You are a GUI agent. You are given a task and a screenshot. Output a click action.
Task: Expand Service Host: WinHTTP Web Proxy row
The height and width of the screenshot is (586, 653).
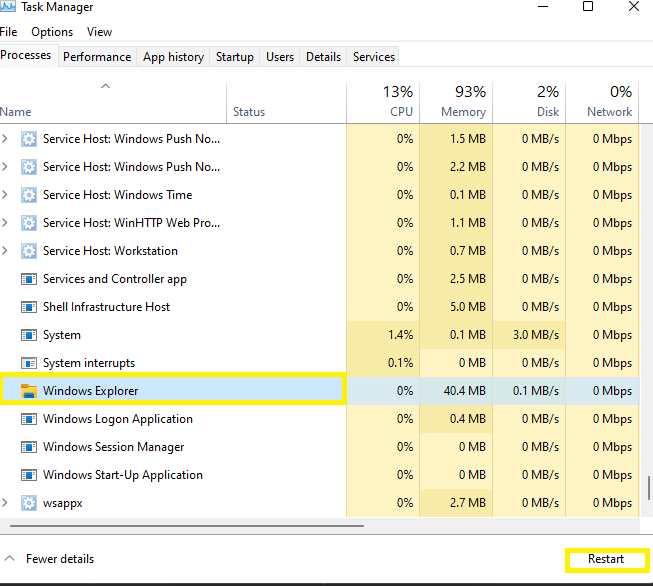pos(7,223)
